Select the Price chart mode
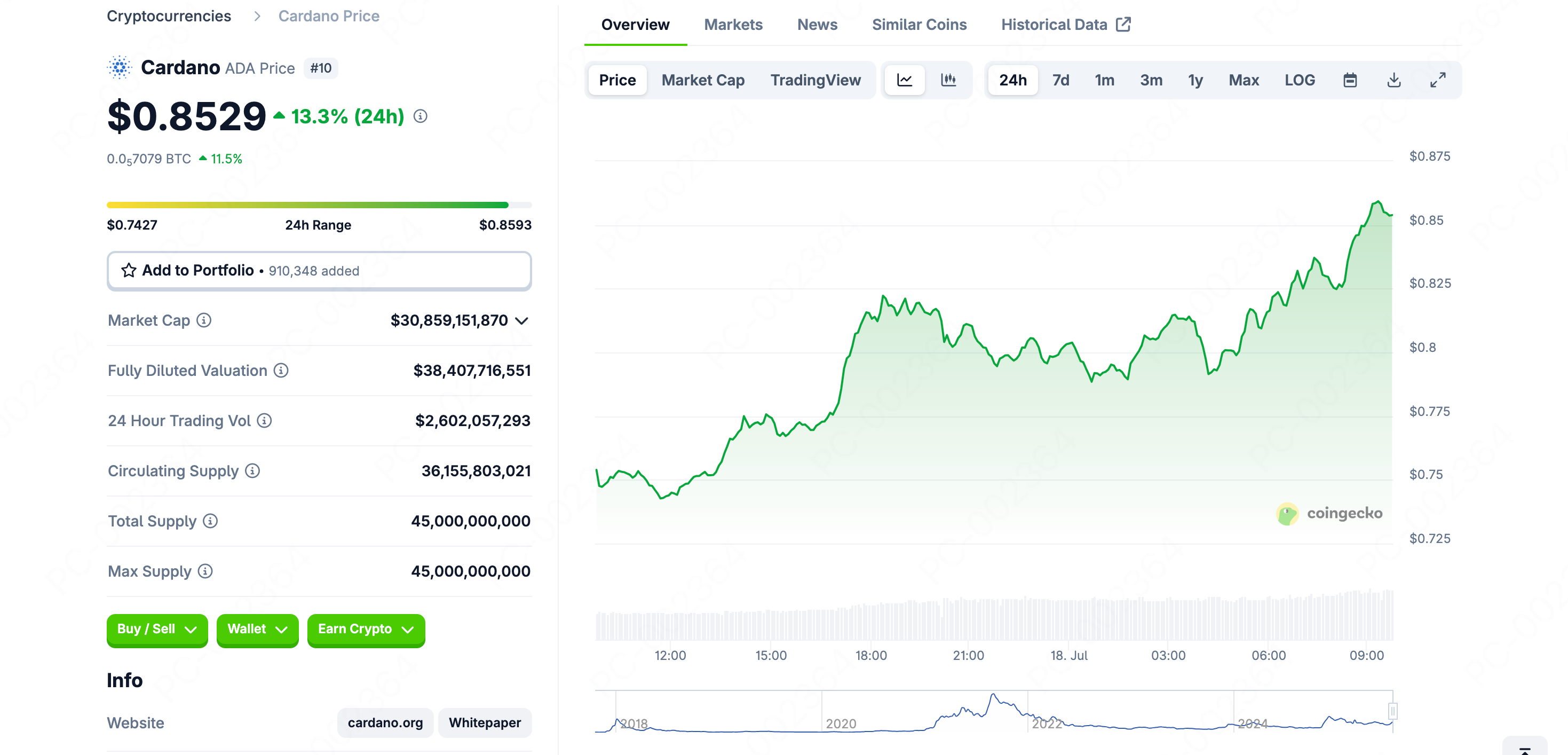The image size is (1568, 755). [x=617, y=81]
